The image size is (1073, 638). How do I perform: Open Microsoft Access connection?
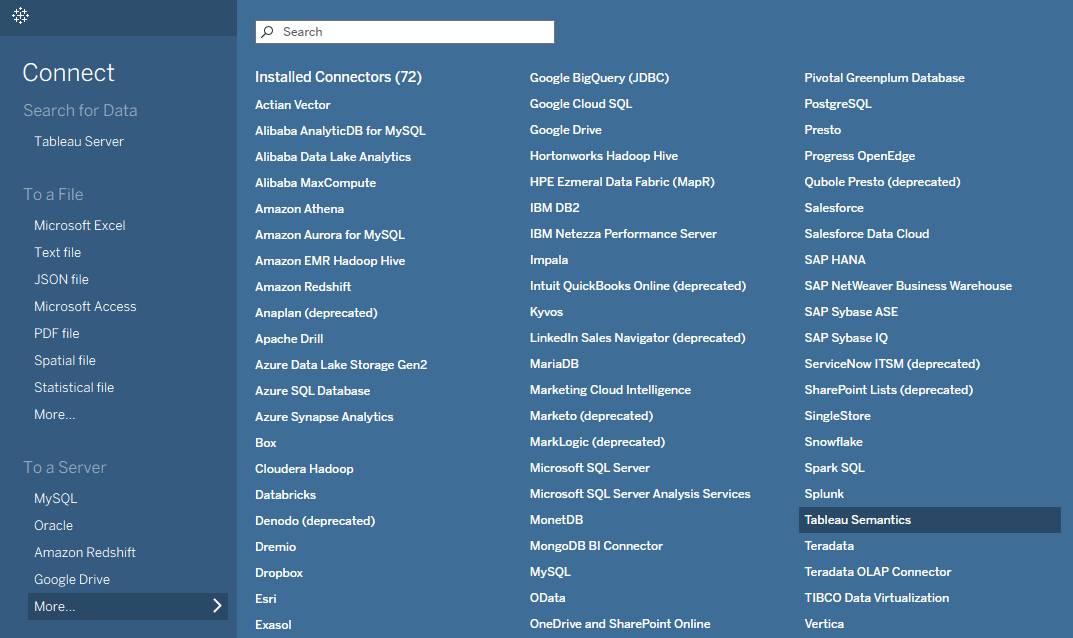85,306
